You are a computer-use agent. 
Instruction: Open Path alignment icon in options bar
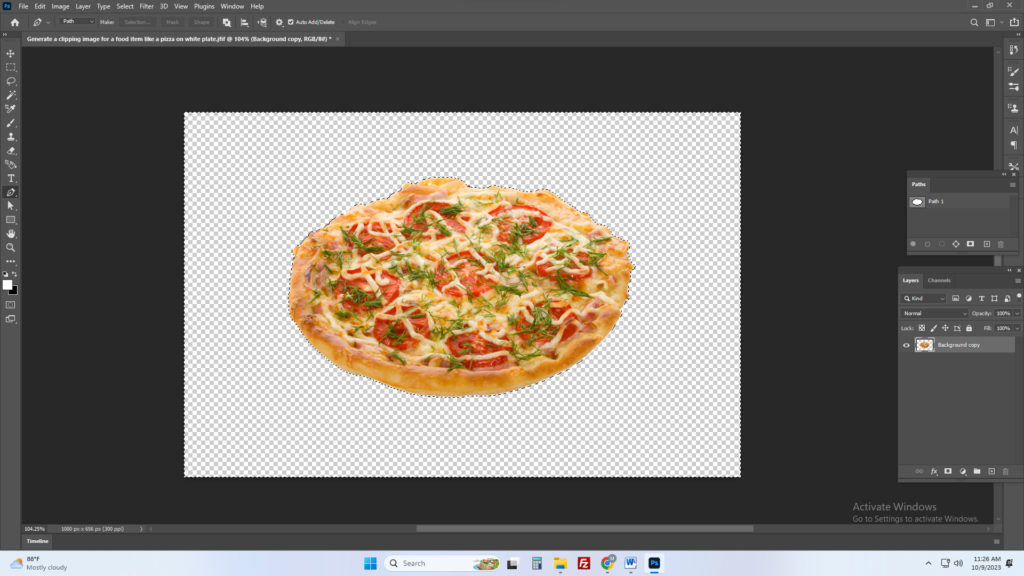(244, 22)
